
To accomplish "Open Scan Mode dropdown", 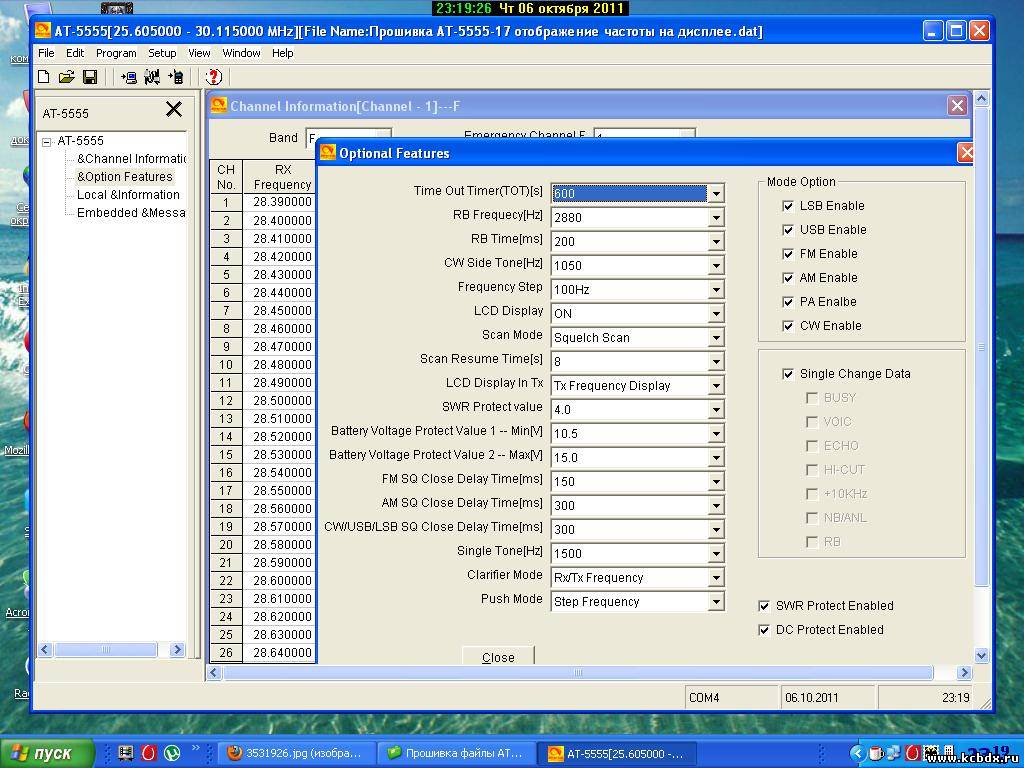I will [716, 338].
